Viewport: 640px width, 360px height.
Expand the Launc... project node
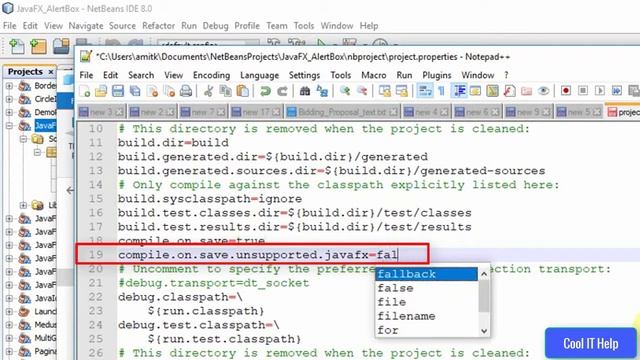9,311
